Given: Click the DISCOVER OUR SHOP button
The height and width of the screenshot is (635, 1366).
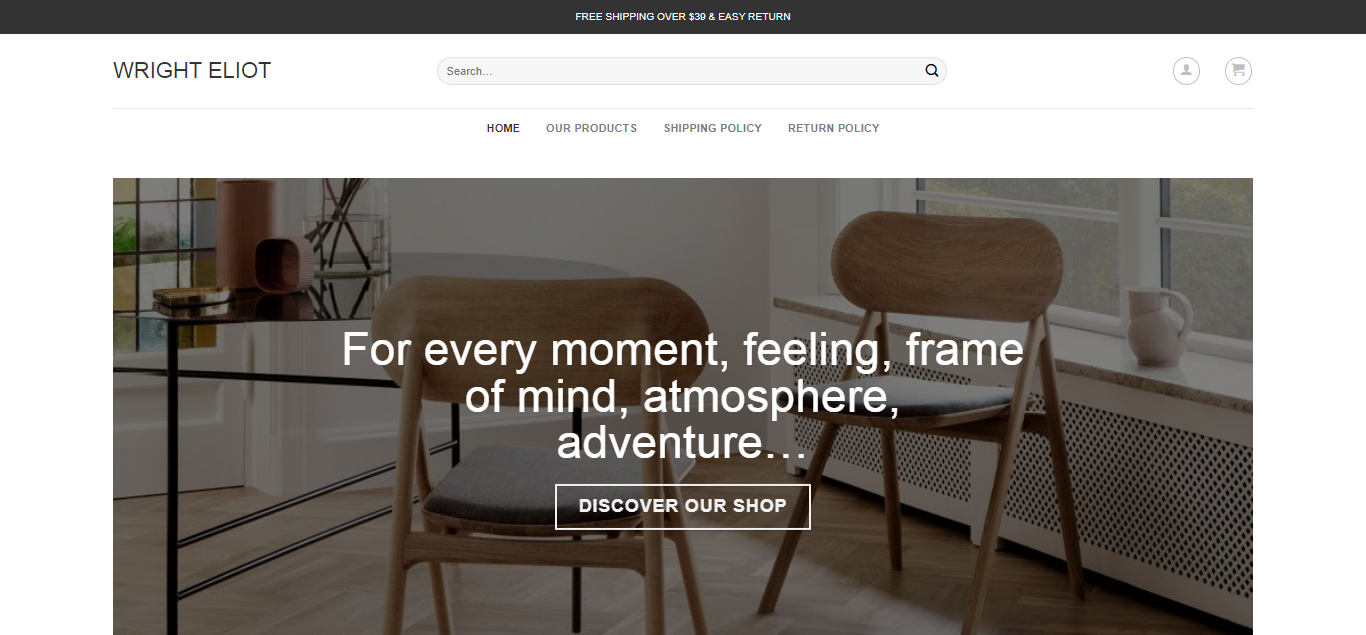Looking at the screenshot, I should coord(682,506).
